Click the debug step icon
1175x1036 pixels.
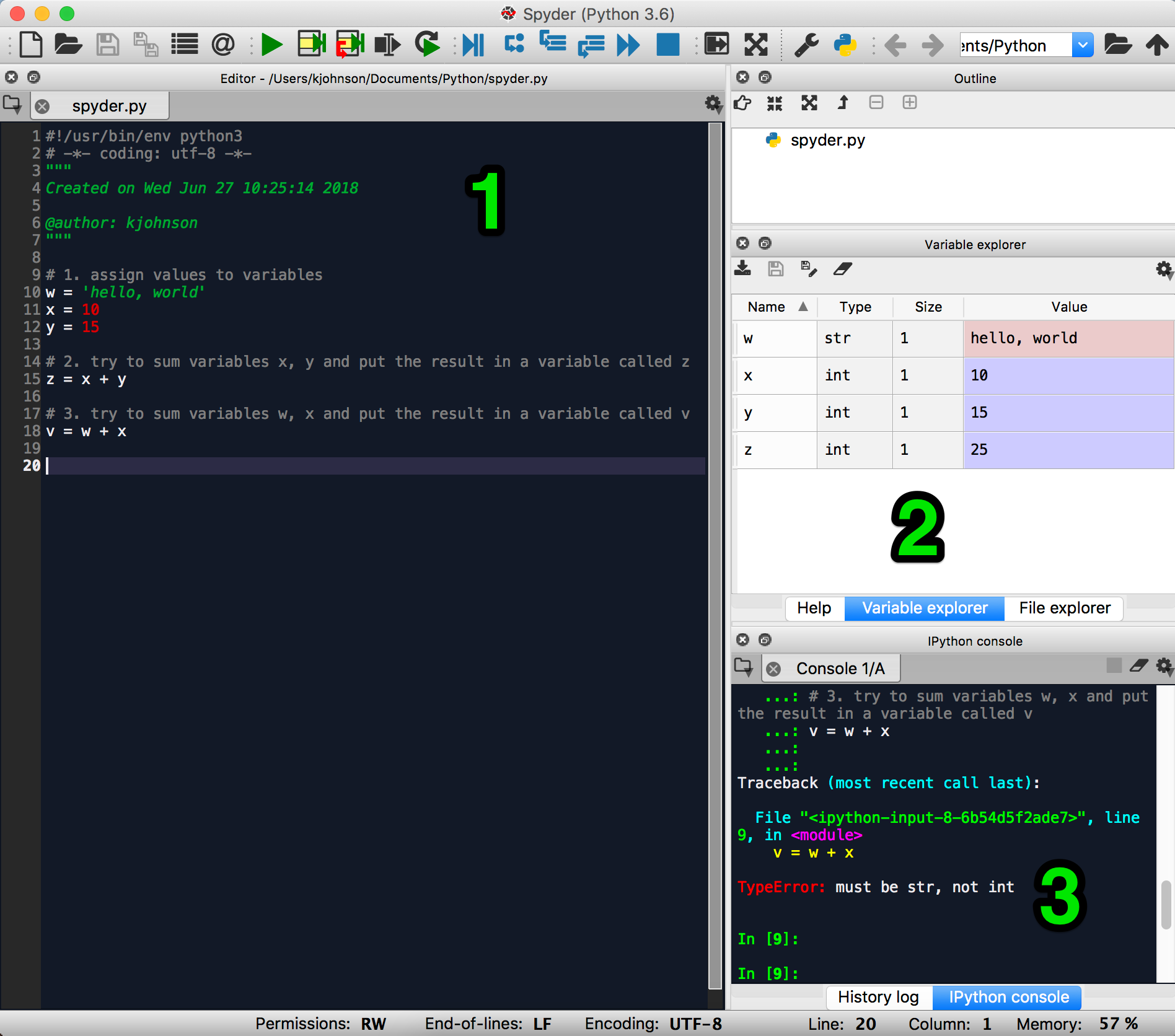pos(514,43)
